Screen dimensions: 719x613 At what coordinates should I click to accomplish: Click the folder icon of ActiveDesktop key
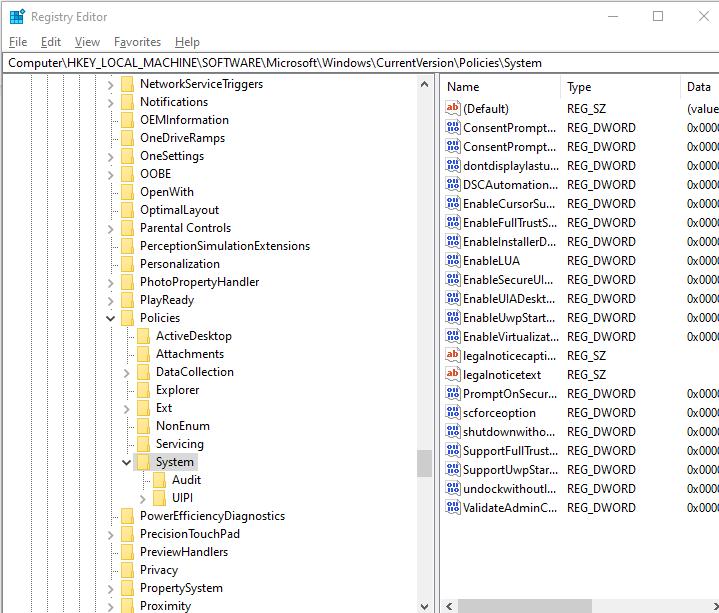pyautogui.click(x=144, y=336)
